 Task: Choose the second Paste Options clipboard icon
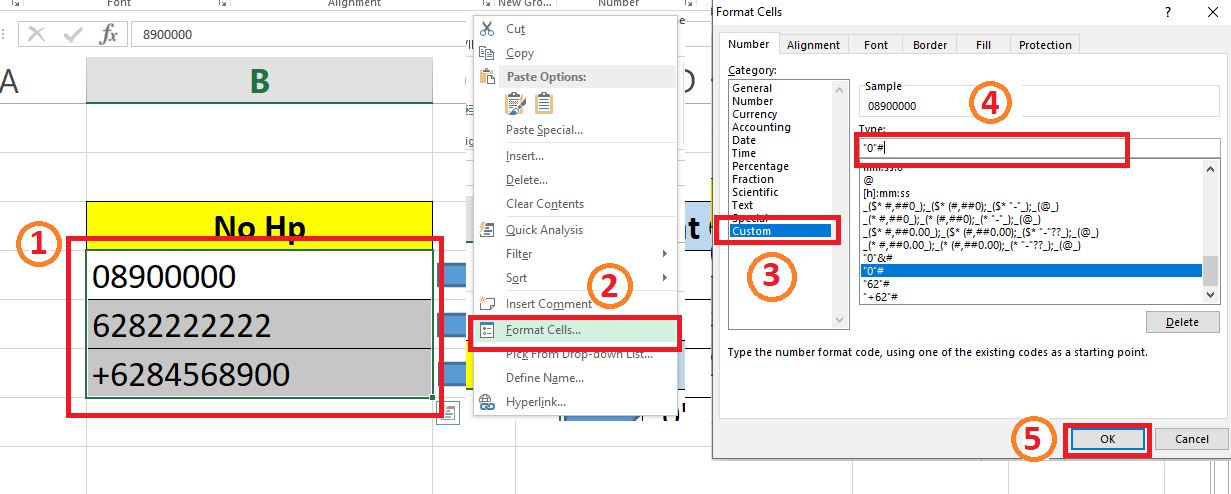coord(544,102)
